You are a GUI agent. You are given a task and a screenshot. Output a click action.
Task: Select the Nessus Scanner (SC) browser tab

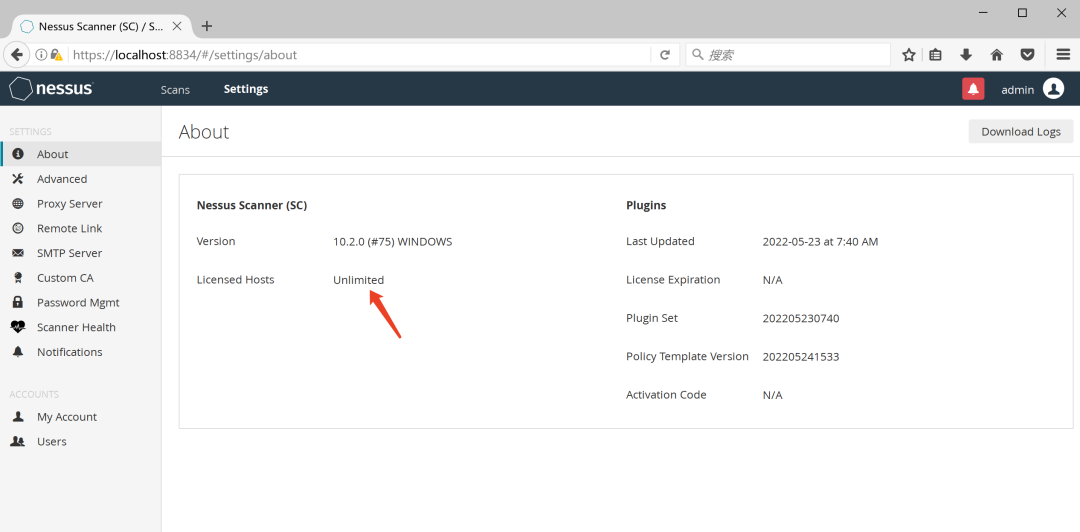pos(101,26)
